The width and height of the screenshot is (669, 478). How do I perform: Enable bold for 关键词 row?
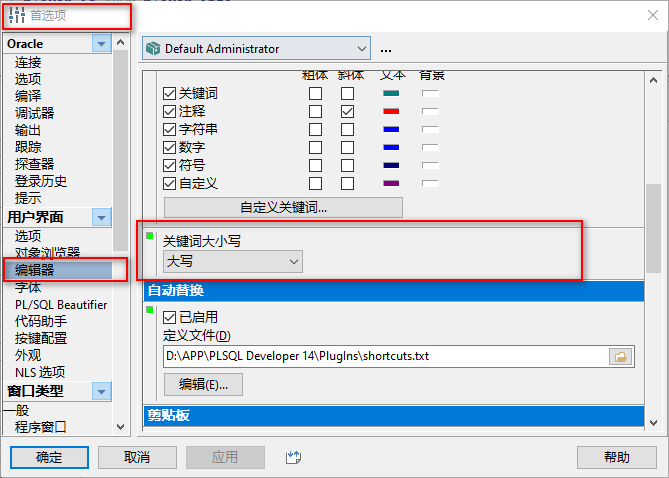coord(315,93)
